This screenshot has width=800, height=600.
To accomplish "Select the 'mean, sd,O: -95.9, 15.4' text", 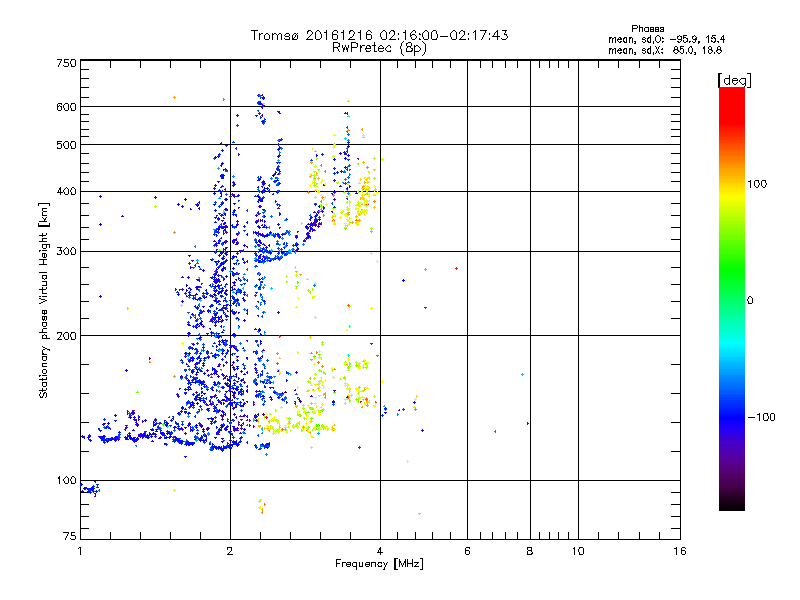I will (x=666, y=39).
